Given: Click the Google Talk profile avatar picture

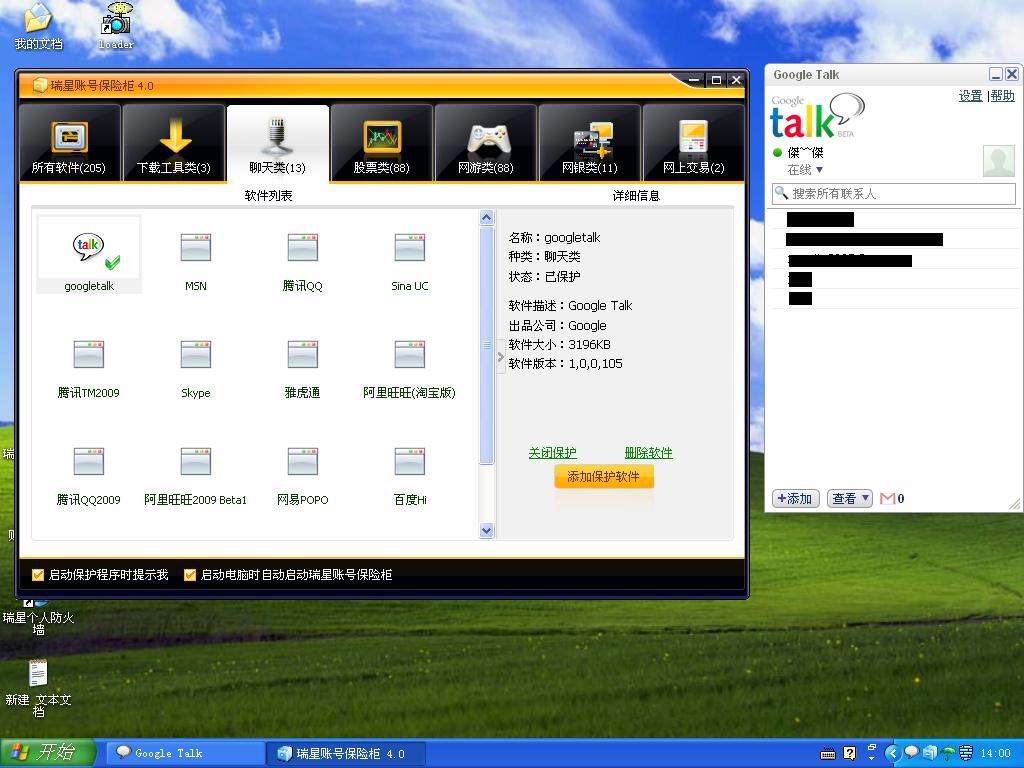Looking at the screenshot, I should [999, 161].
